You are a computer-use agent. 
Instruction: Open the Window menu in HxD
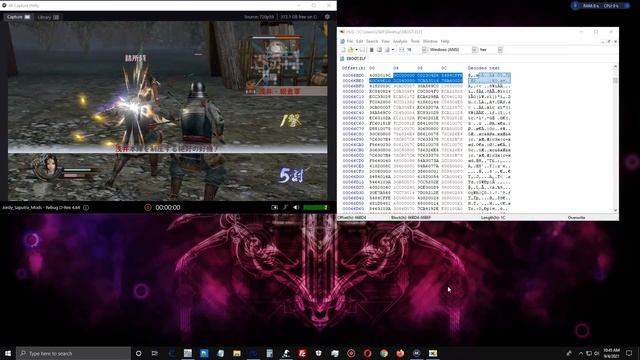tap(430, 41)
